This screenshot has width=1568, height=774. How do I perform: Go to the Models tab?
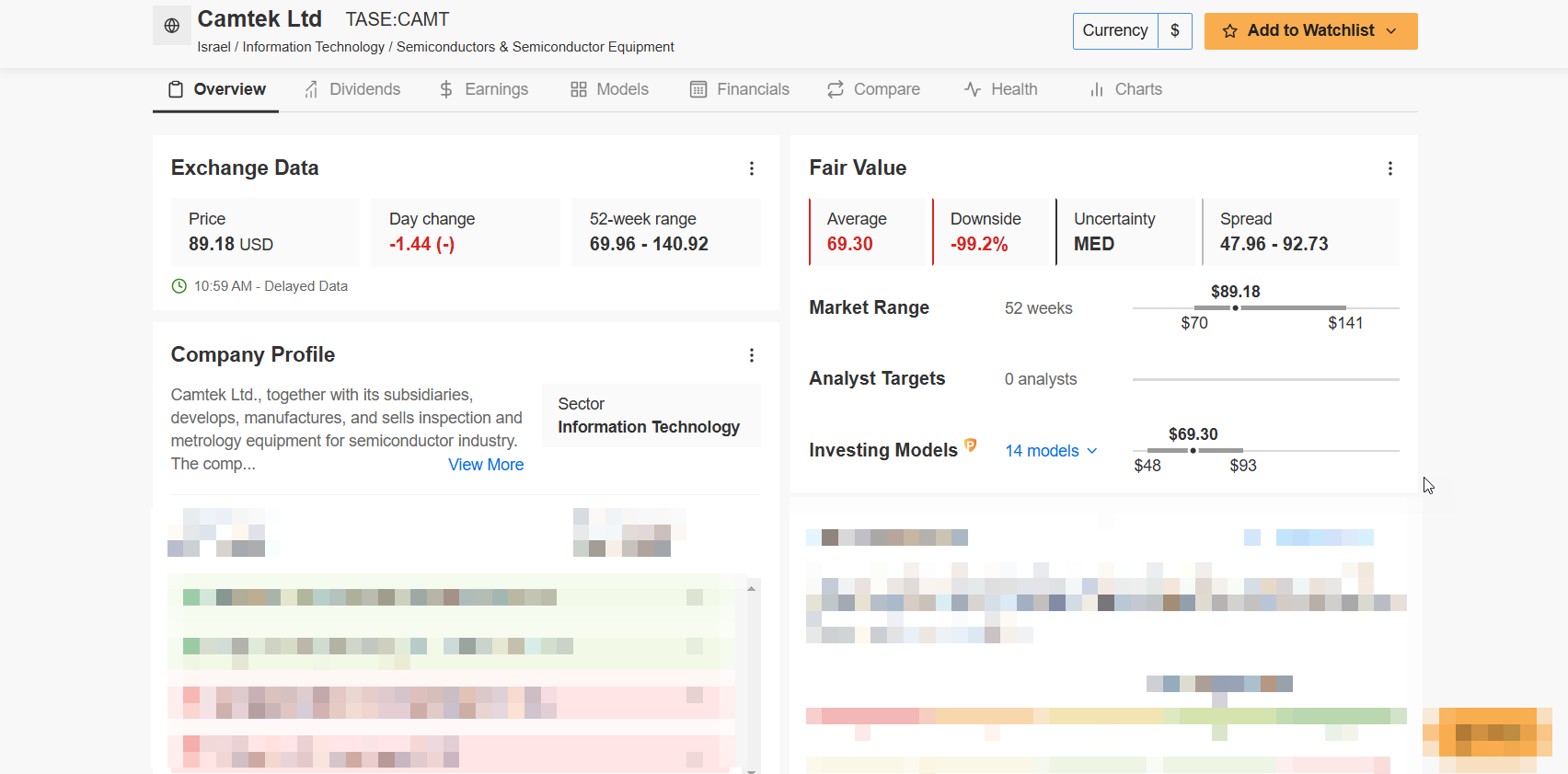[609, 89]
